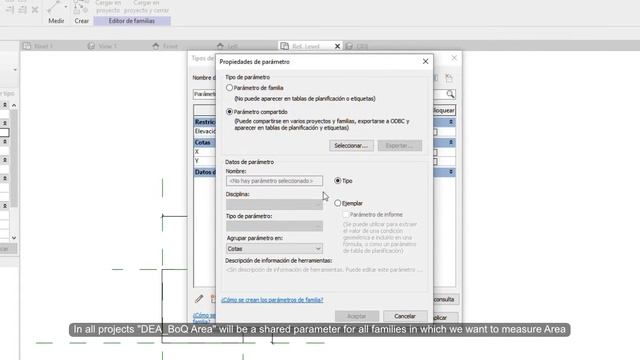
Task: Click the Bloquear column header
Action: (x=444, y=110)
